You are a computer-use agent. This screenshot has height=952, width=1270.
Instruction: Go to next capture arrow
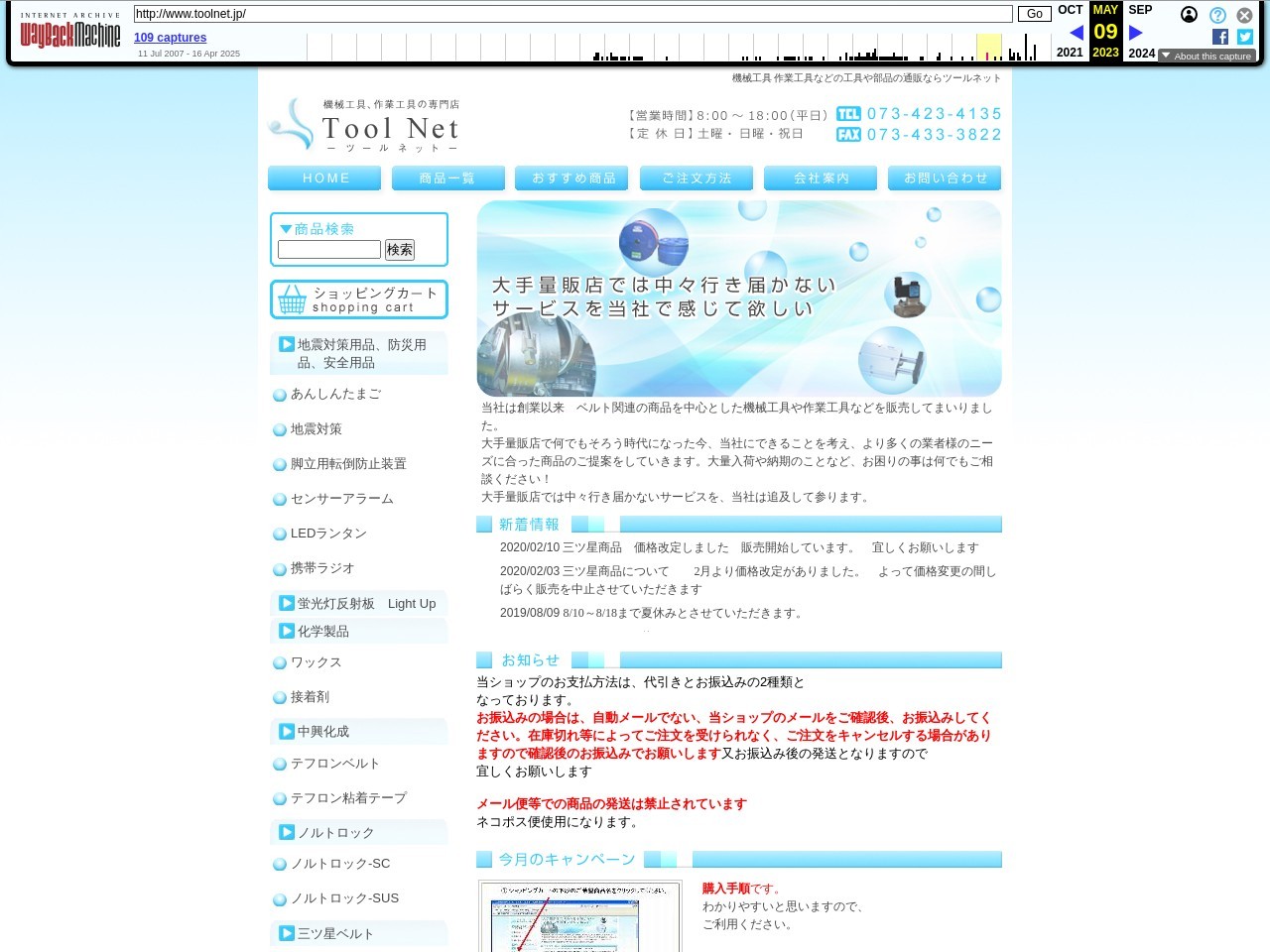(1136, 33)
